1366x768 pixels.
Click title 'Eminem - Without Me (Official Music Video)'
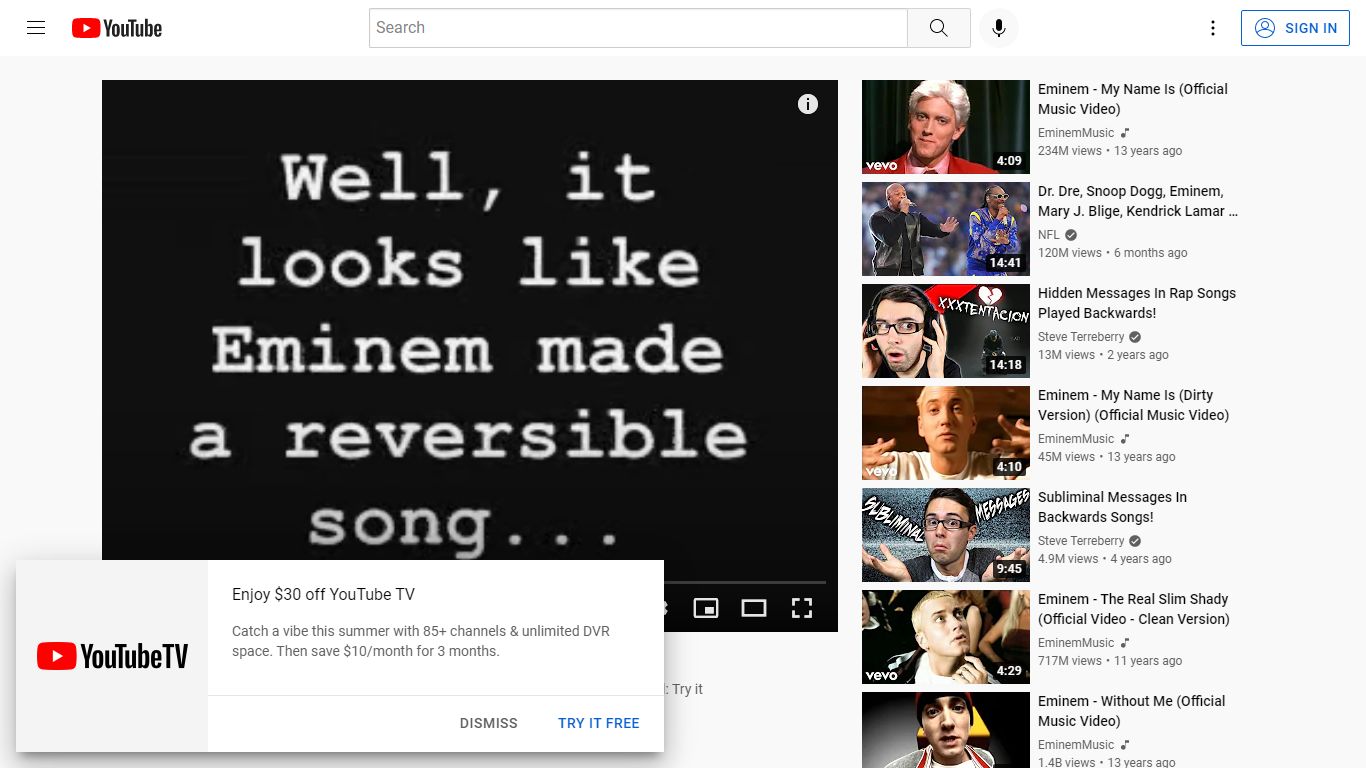coord(1132,711)
